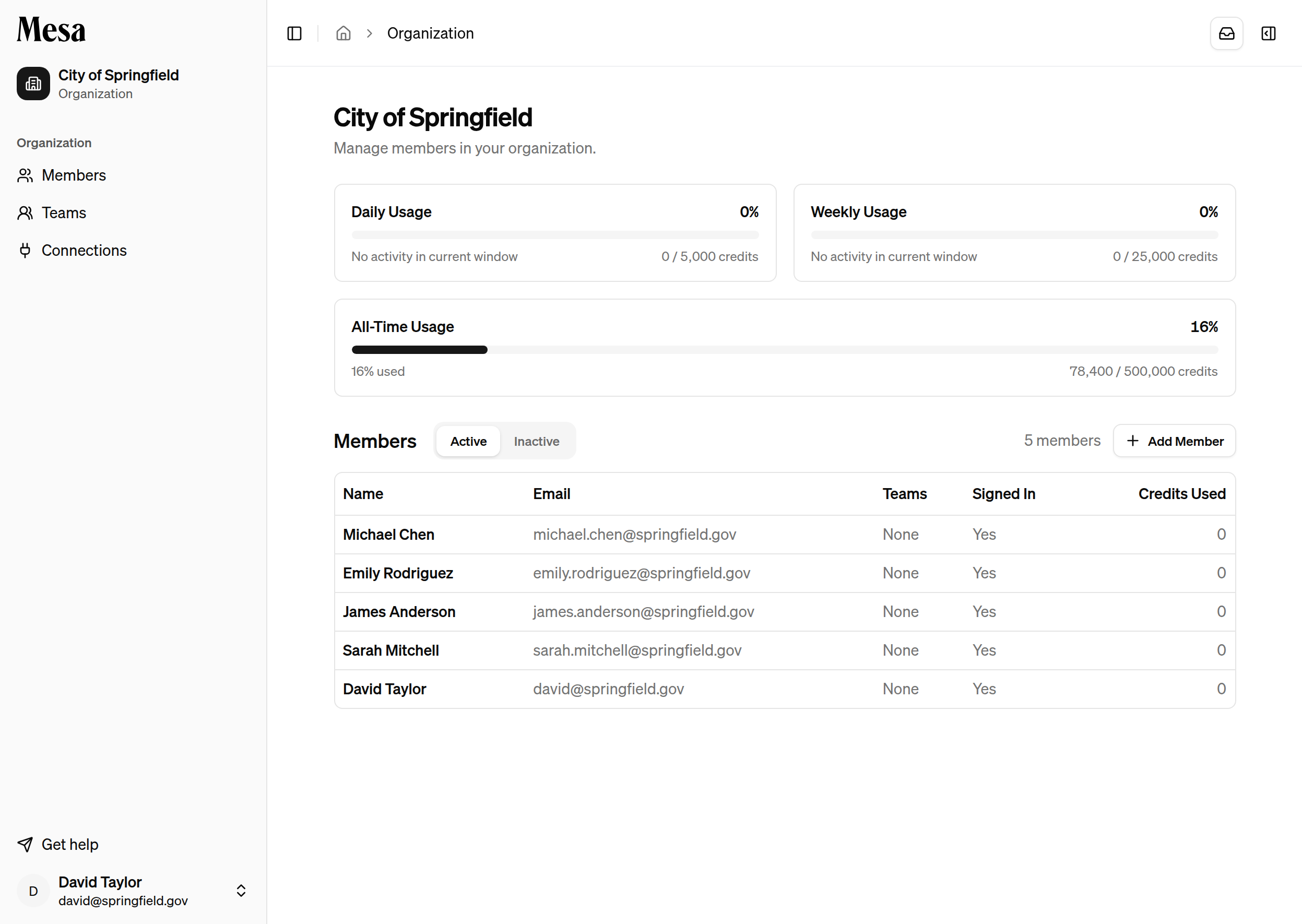
Task: Toggle the left sidebar panel icon
Action: (x=294, y=33)
